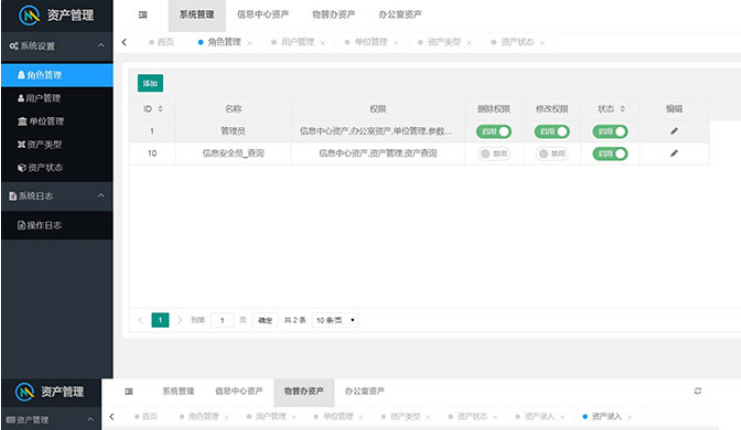Open 资产类型 in the sidebar
This screenshot has width=741, height=430.
pyautogui.click(x=57, y=145)
